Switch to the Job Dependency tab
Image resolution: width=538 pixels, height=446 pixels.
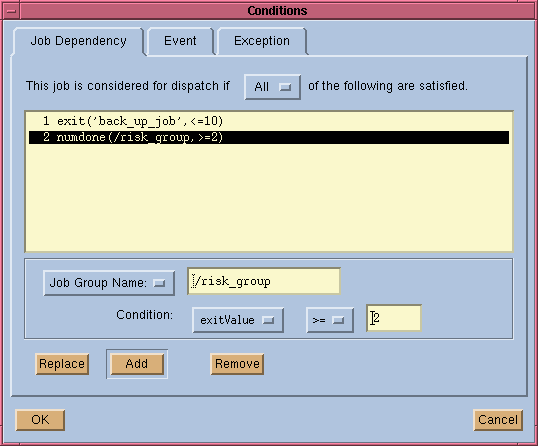click(78, 41)
